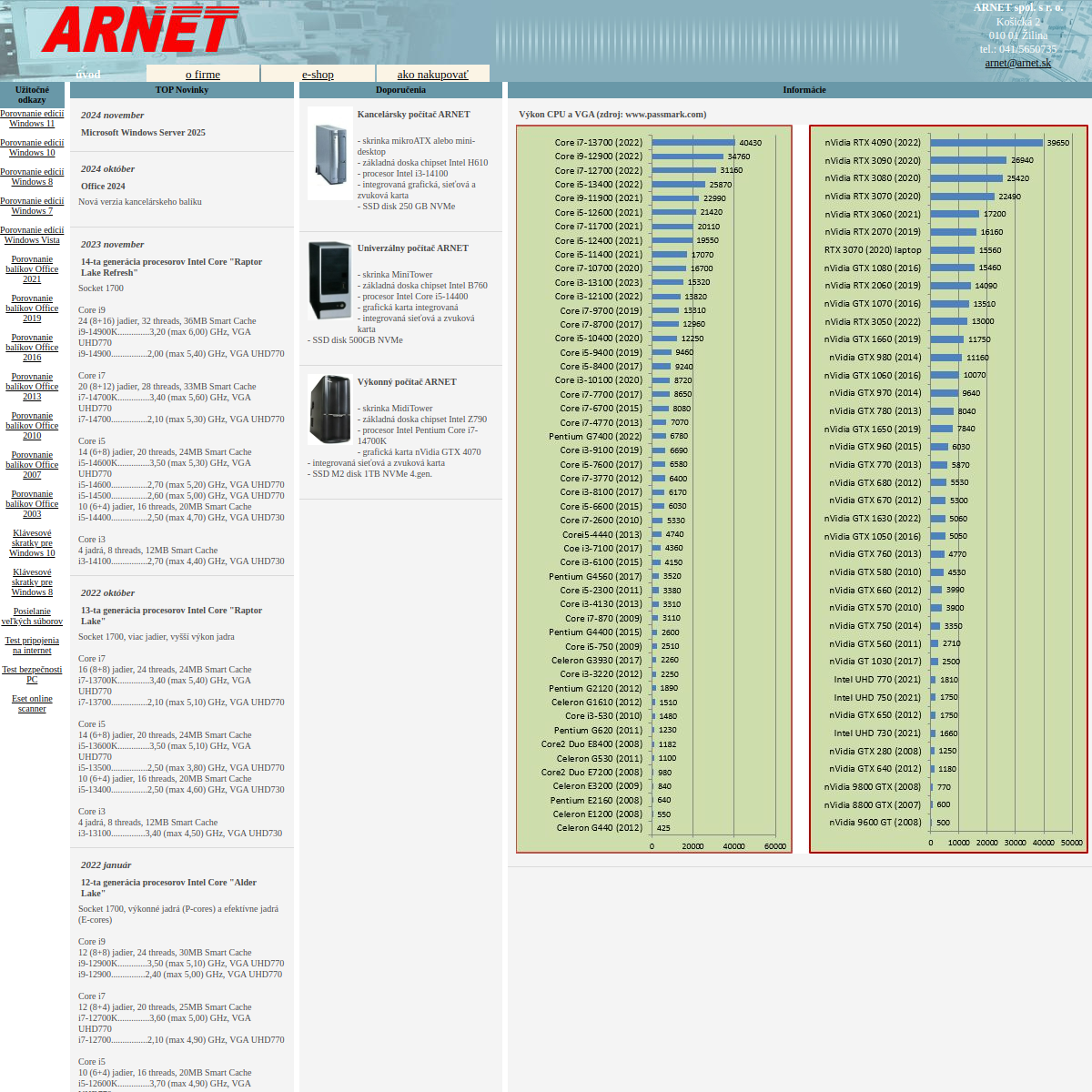Open 'Eset online scanner' link
Viewport: 1092px width, 1092px height.
tap(32, 703)
